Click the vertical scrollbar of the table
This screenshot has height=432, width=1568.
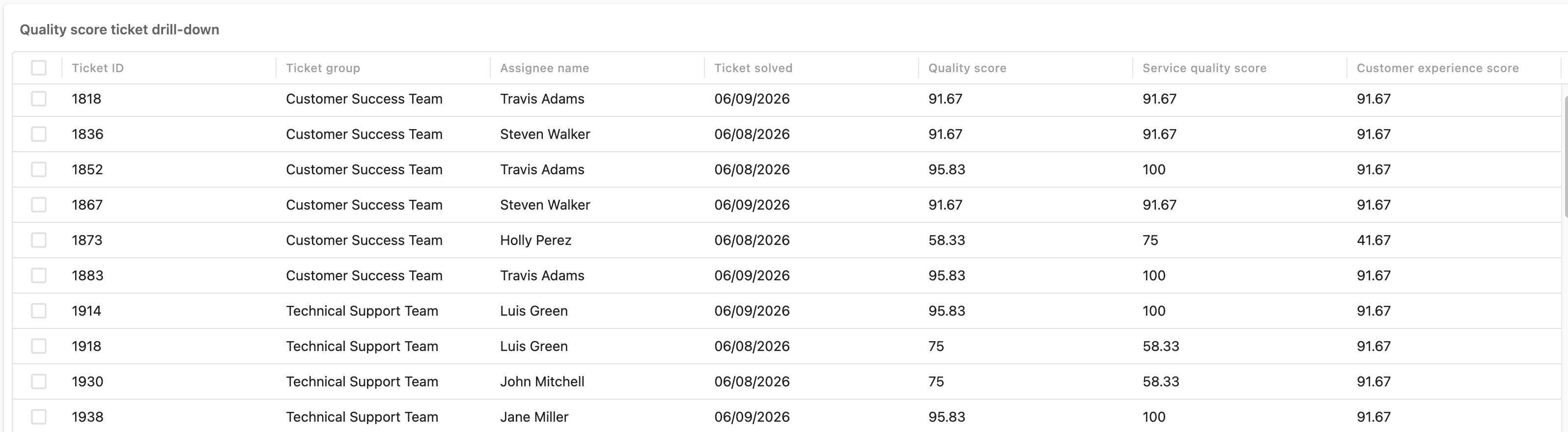1565,156
